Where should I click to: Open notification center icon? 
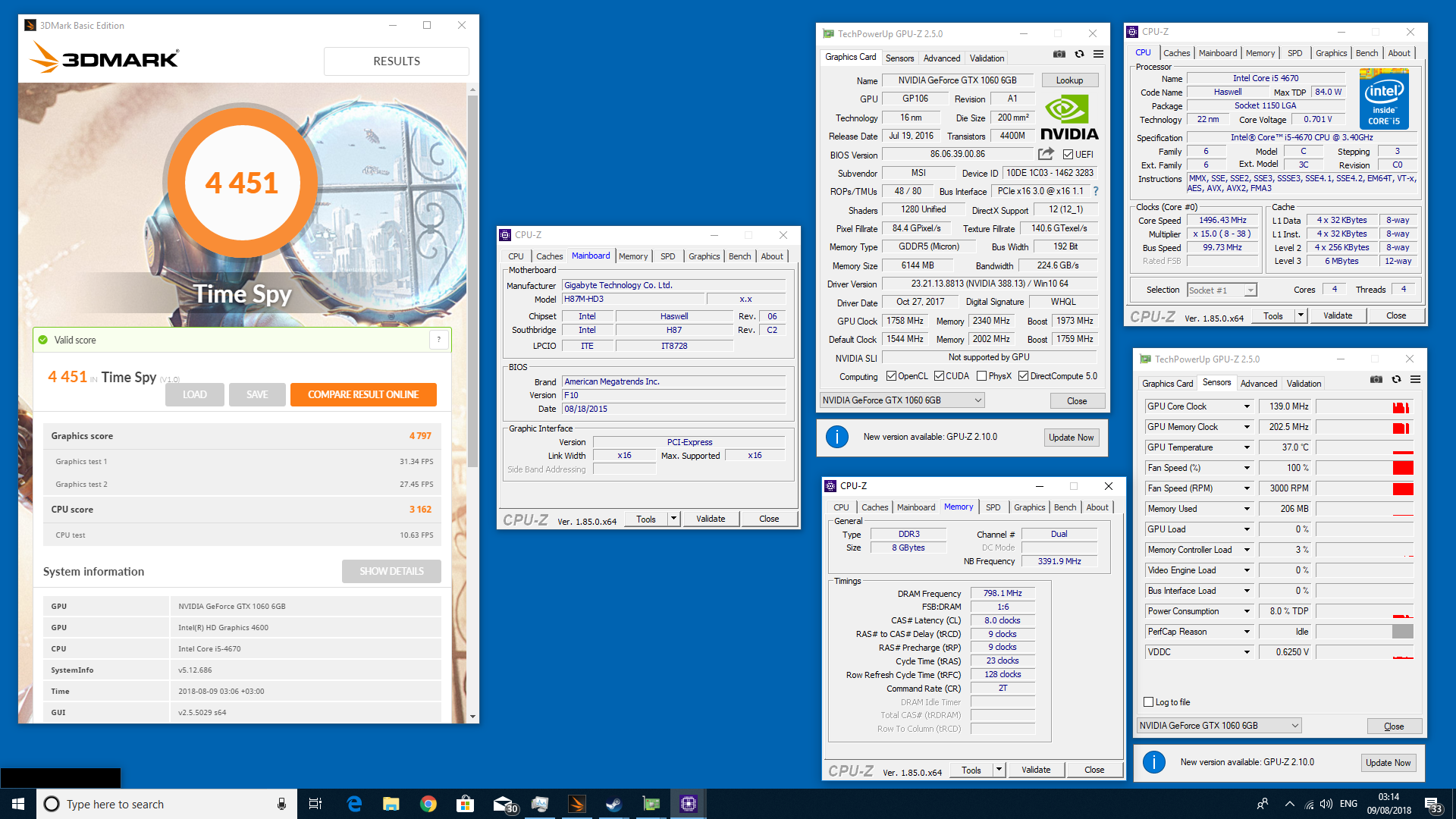point(1432,805)
